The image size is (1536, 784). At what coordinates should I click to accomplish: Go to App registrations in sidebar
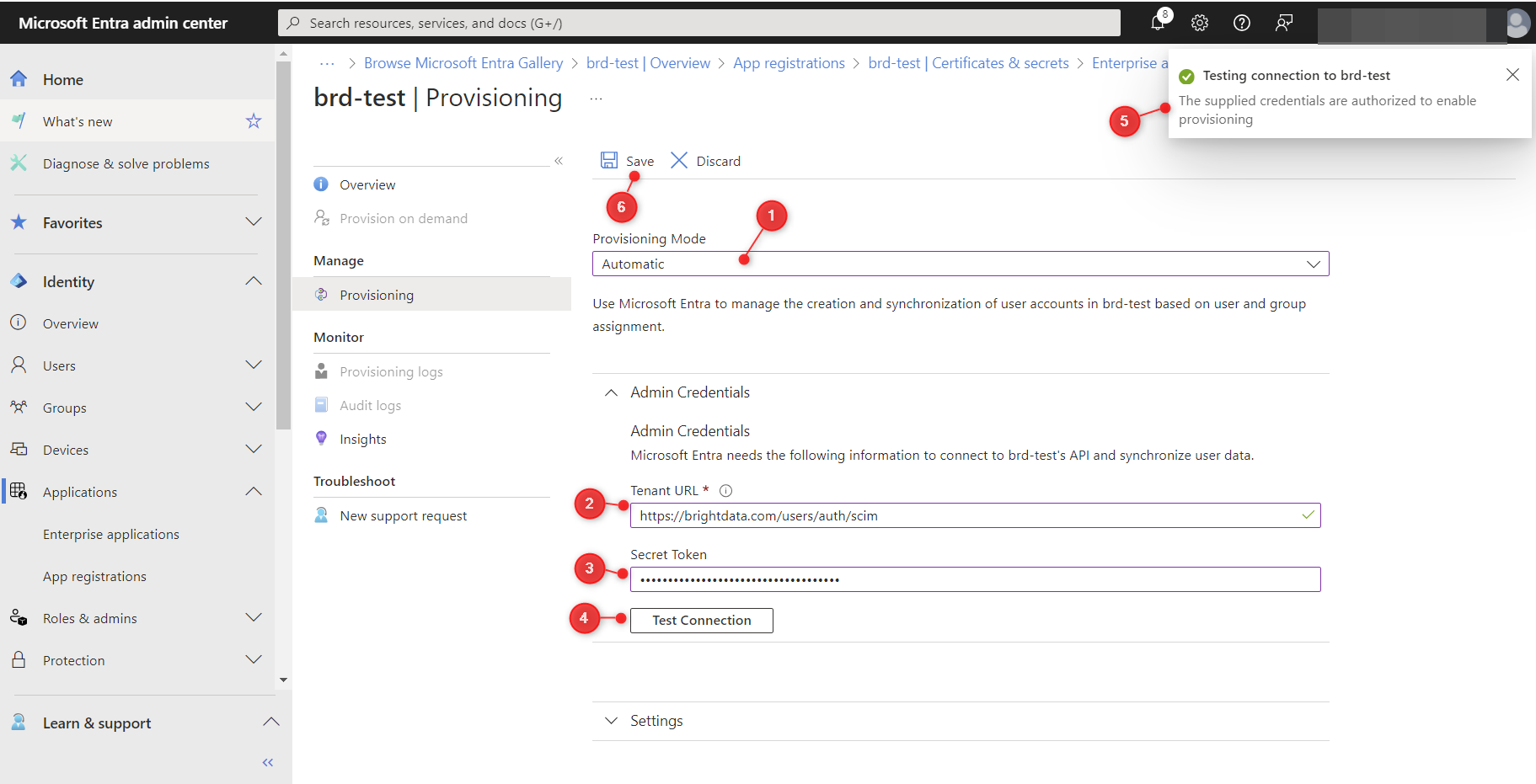(94, 576)
